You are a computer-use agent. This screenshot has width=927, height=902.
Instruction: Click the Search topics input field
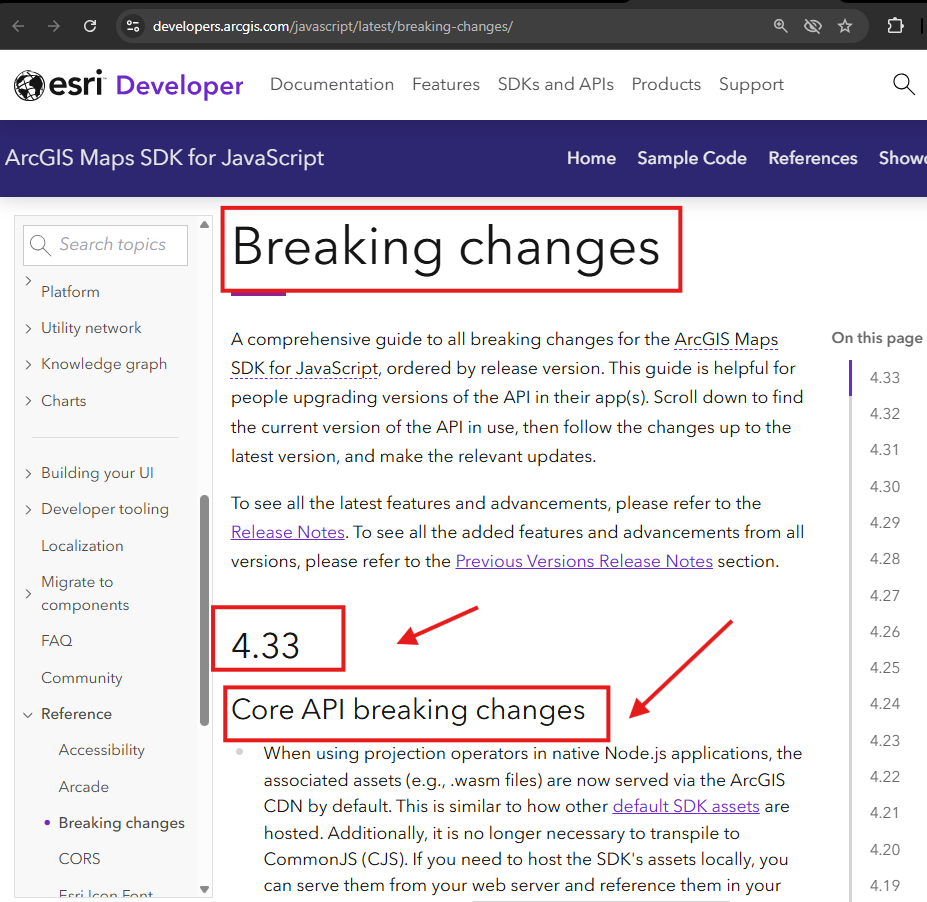click(105, 245)
